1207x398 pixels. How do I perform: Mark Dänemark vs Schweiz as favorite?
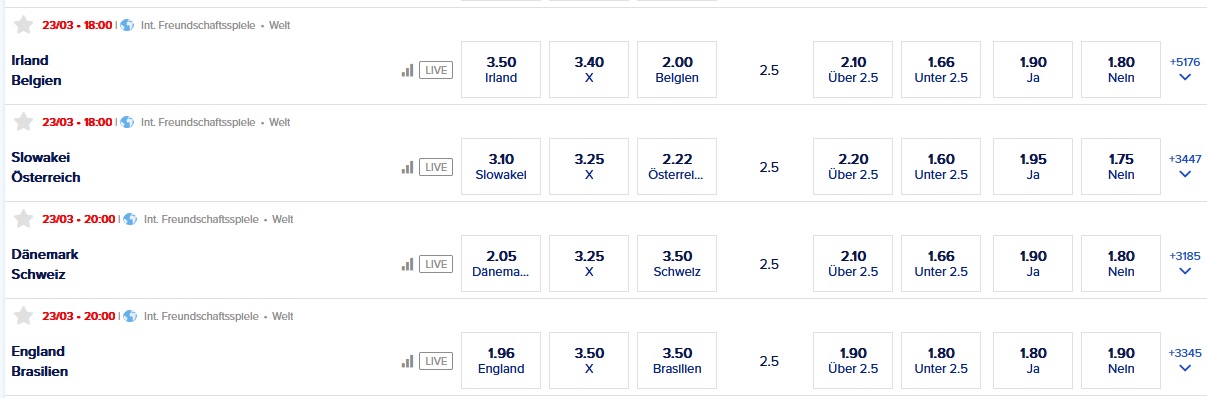[24, 219]
